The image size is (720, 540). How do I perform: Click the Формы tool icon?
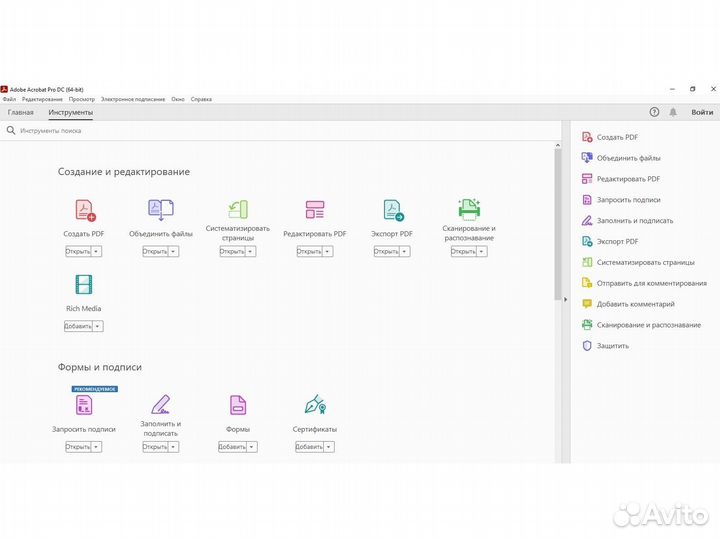click(238, 405)
